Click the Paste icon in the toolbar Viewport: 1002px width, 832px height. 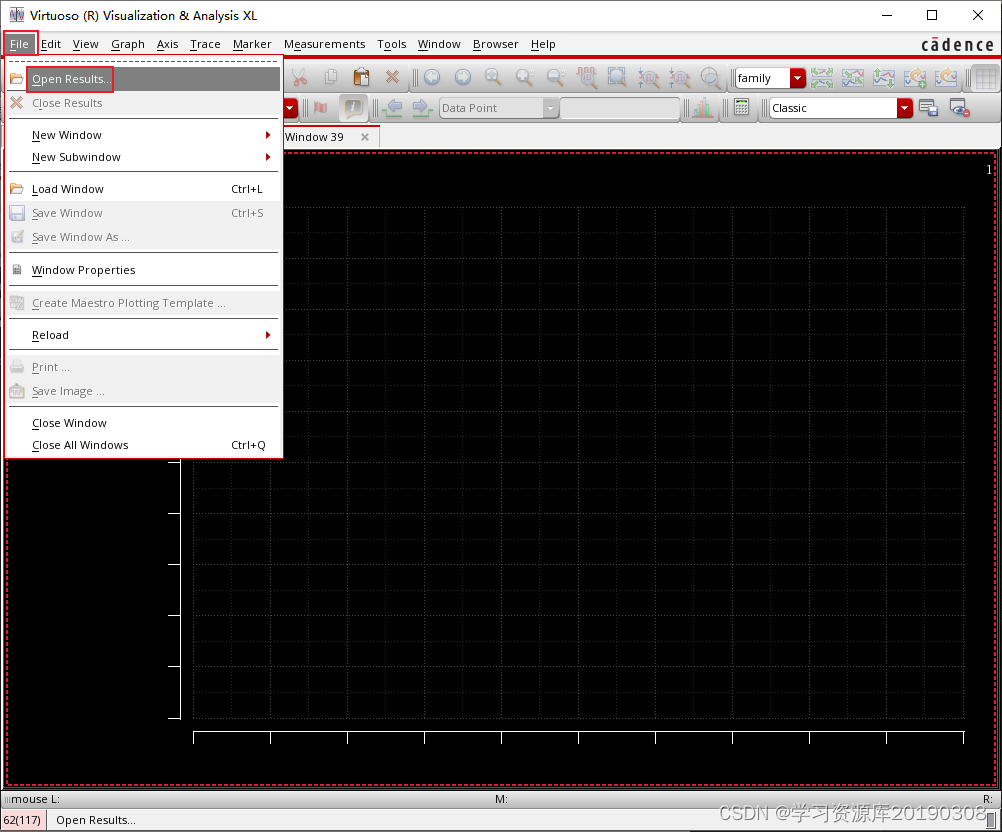pos(362,78)
